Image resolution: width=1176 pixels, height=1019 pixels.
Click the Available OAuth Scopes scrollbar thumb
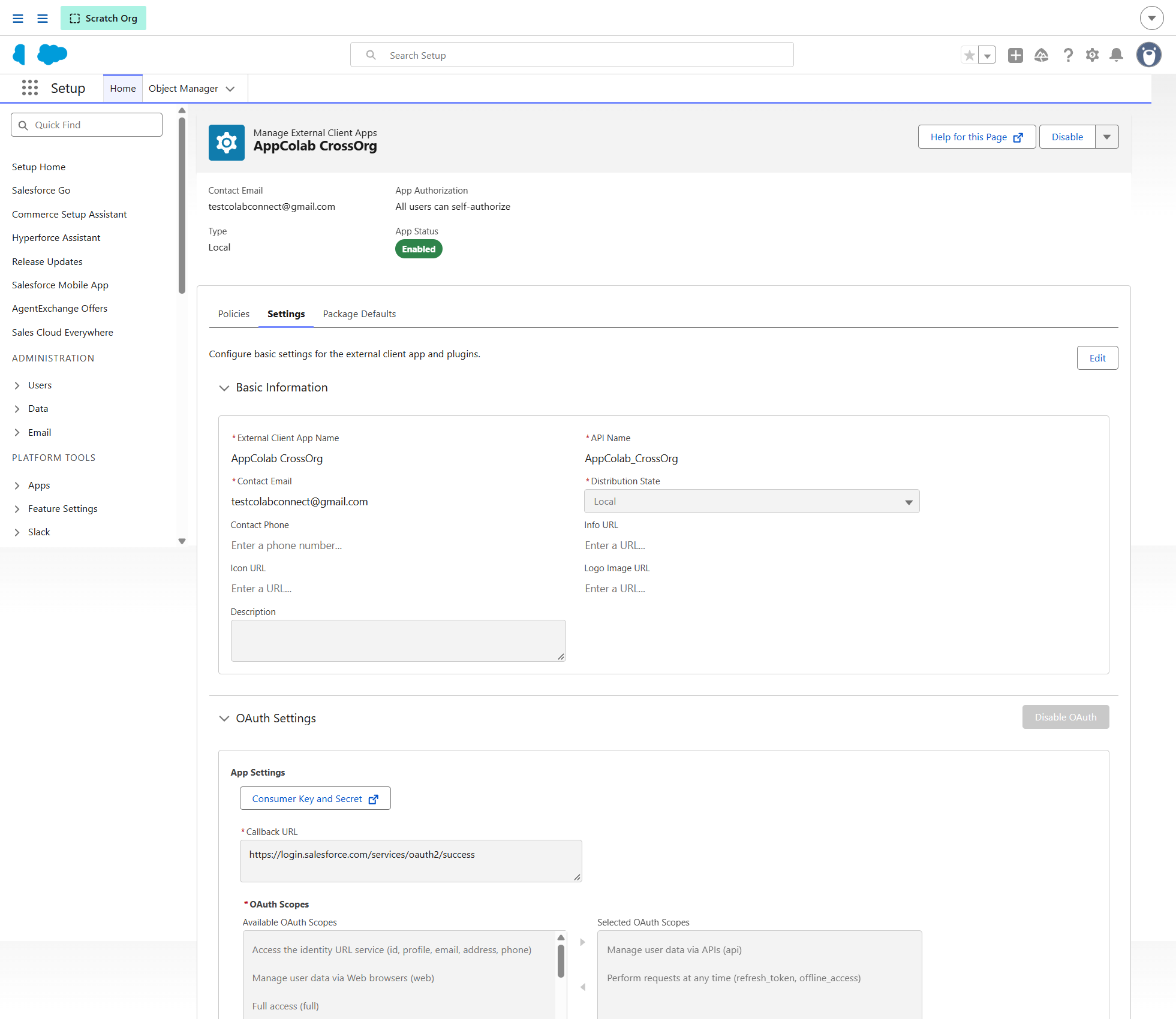click(561, 961)
